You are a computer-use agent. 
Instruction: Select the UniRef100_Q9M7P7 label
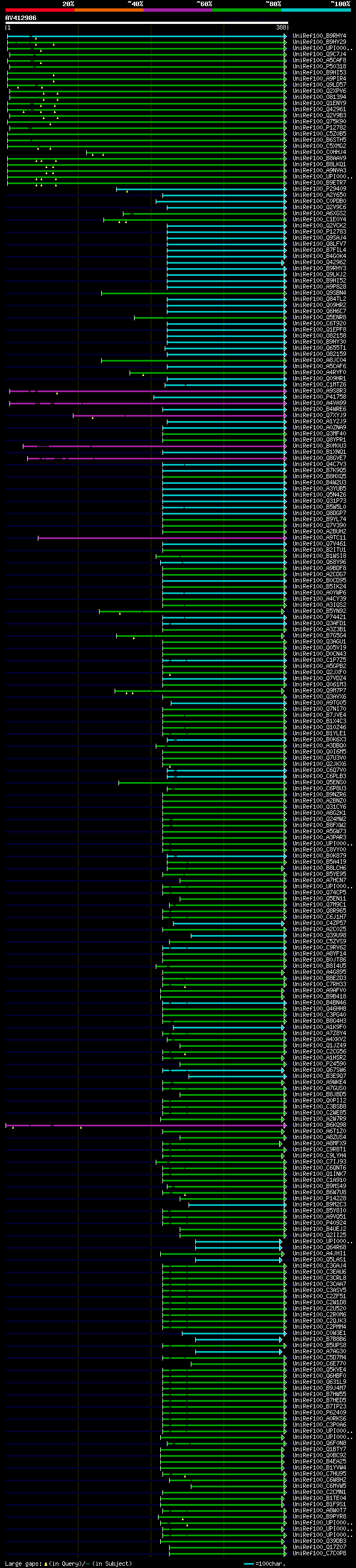[319, 691]
